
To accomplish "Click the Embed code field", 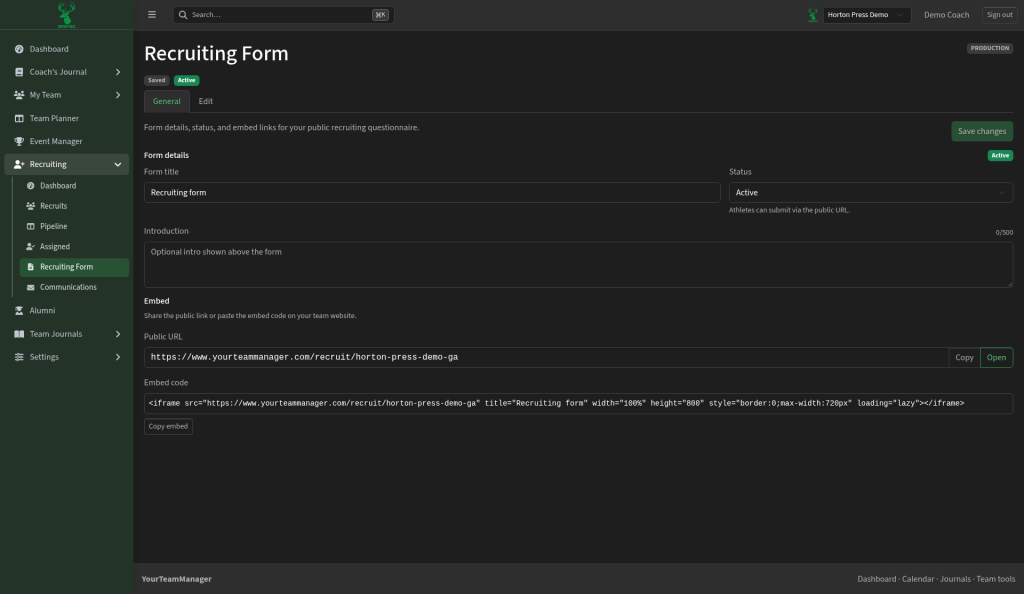I will 578,403.
